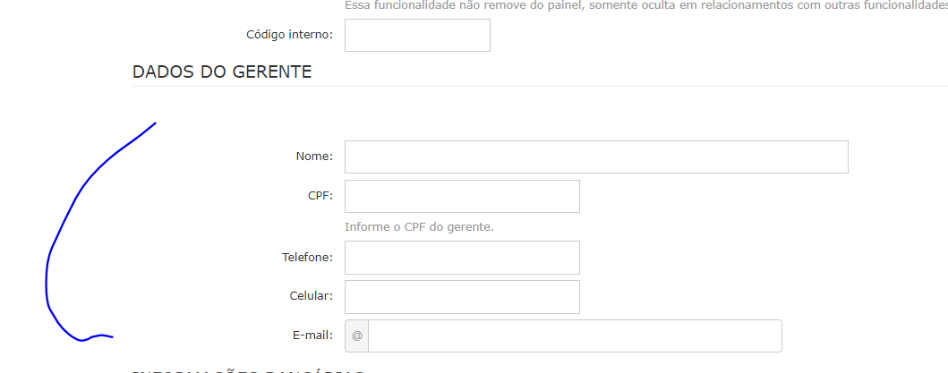Click the "Código interno:" label

click(290, 34)
